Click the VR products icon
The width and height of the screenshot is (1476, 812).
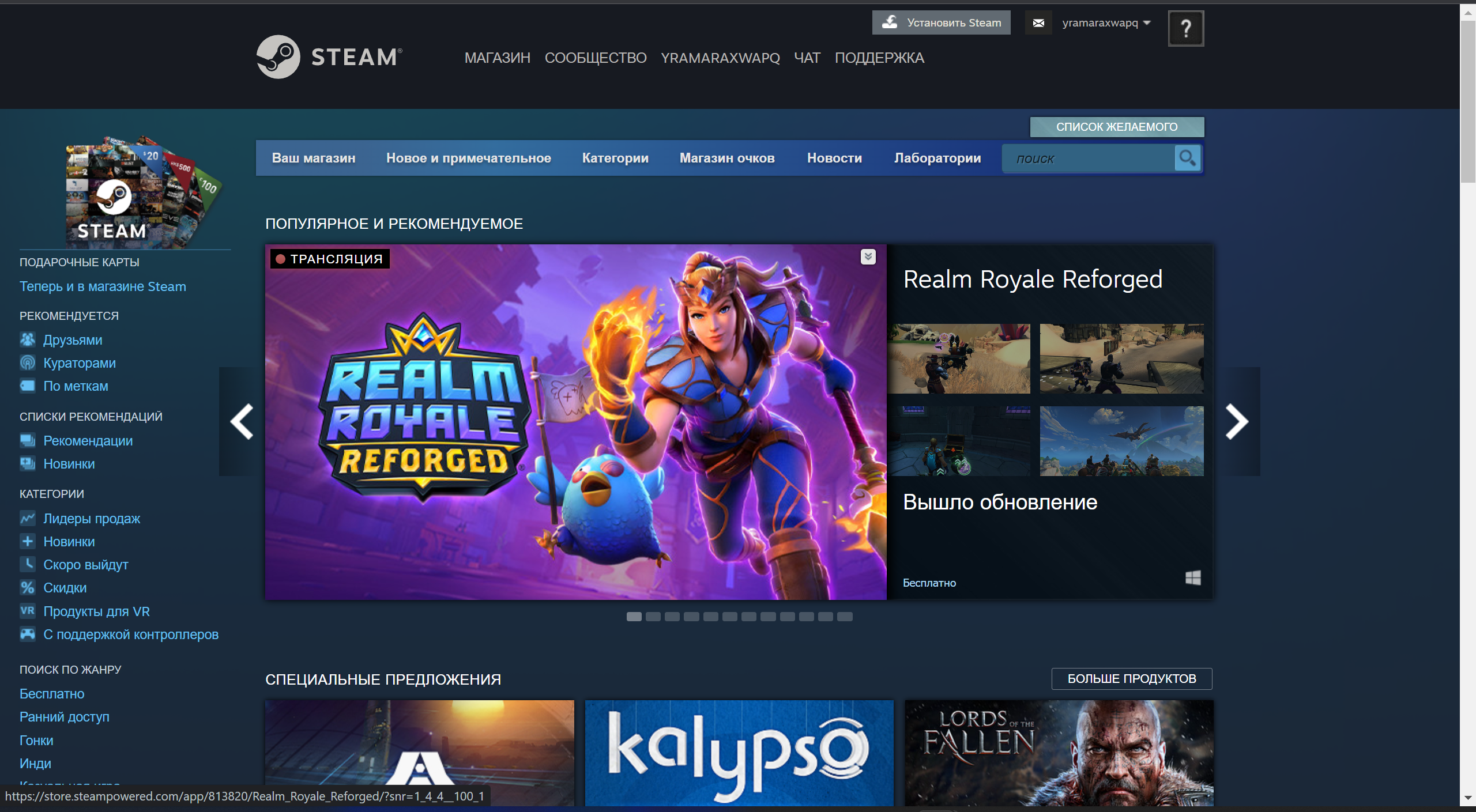pos(28,611)
